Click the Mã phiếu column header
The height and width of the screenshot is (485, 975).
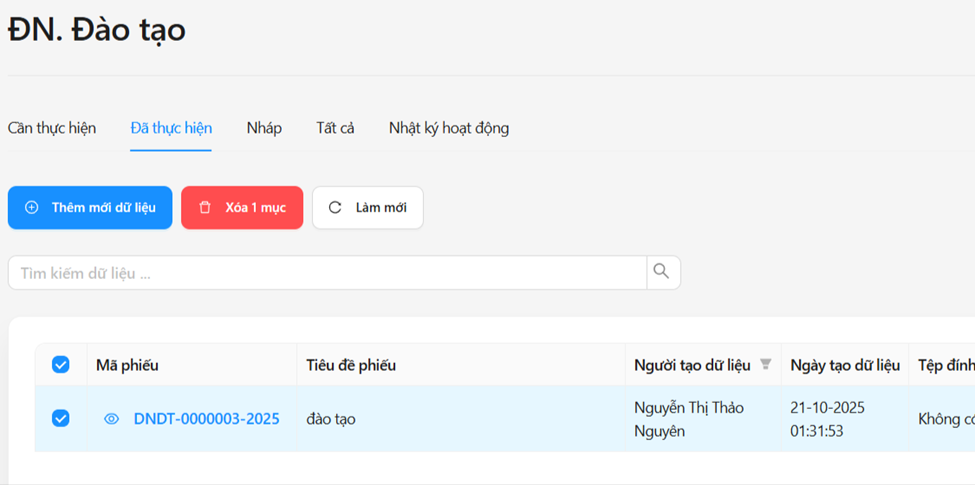[x=127, y=365]
